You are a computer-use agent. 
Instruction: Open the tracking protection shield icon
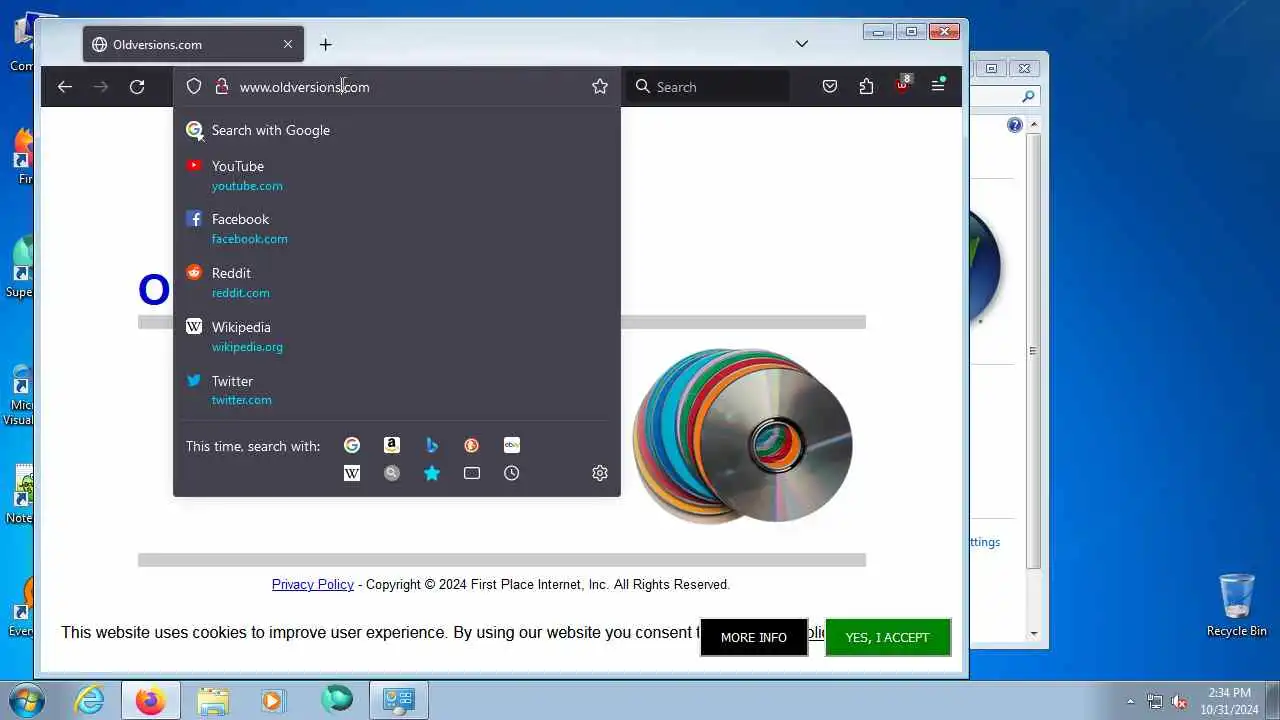point(194,87)
